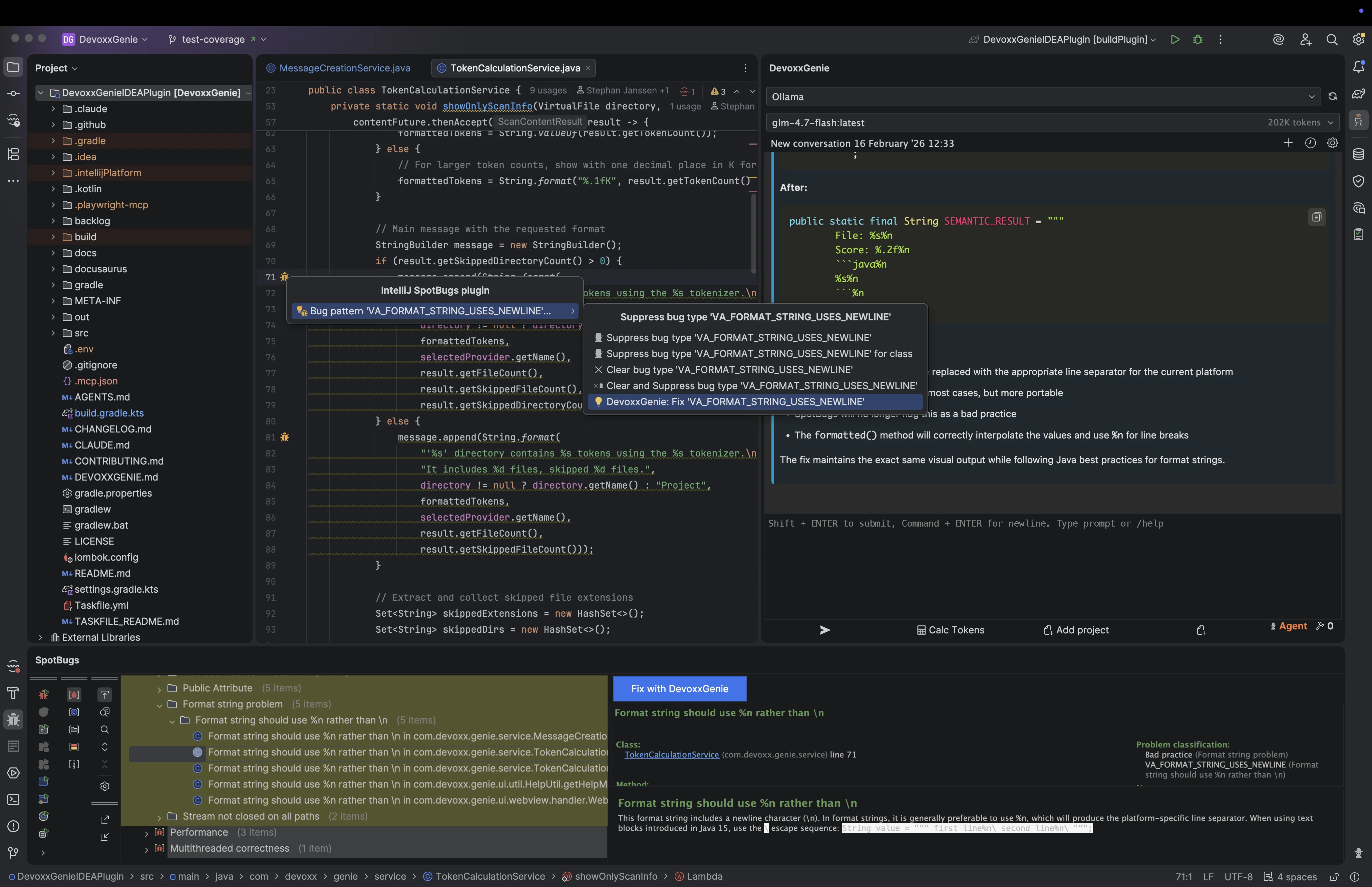Choose Suppress bug type for class
The image size is (1372, 887).
pyautogui.click(x=755, y=354)
